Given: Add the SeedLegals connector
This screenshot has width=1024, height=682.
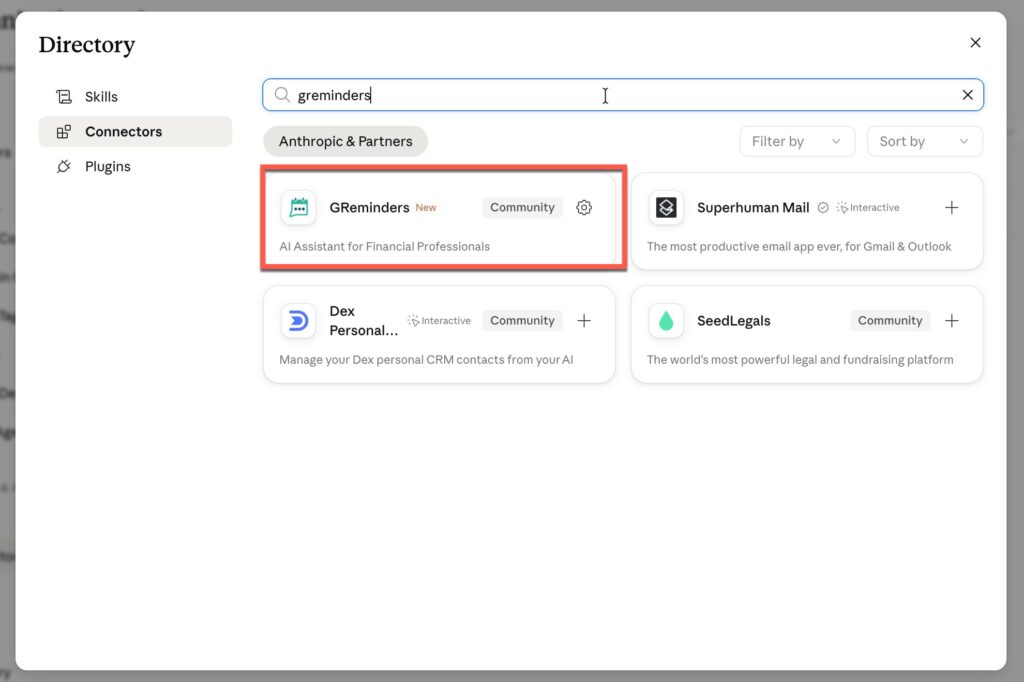Looking at the screenshot, I should coord(952,321).
